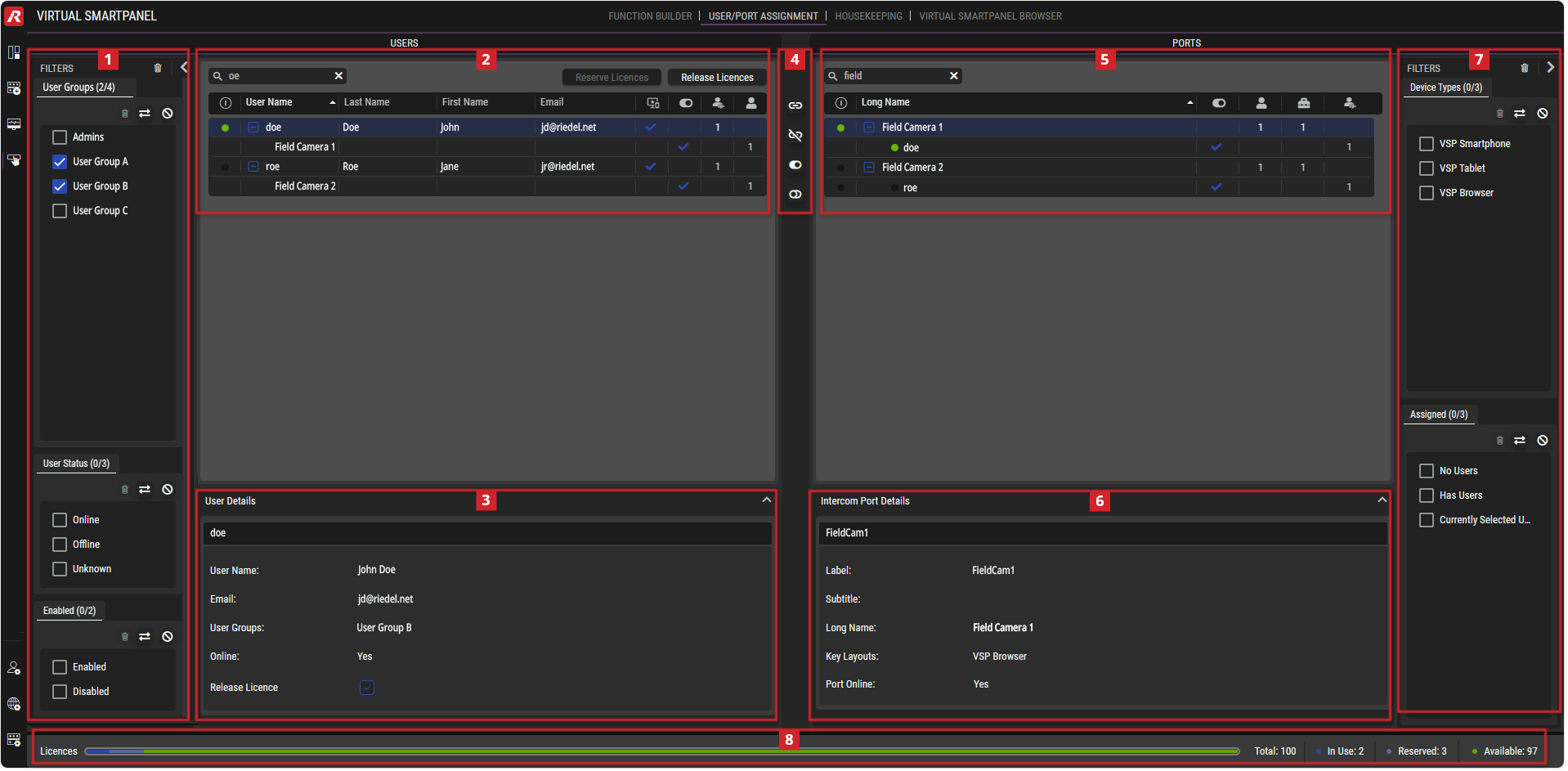1568x771 pixels.
Task: Check VSP Smartphone device type
Action: [x=1427, y=144]
